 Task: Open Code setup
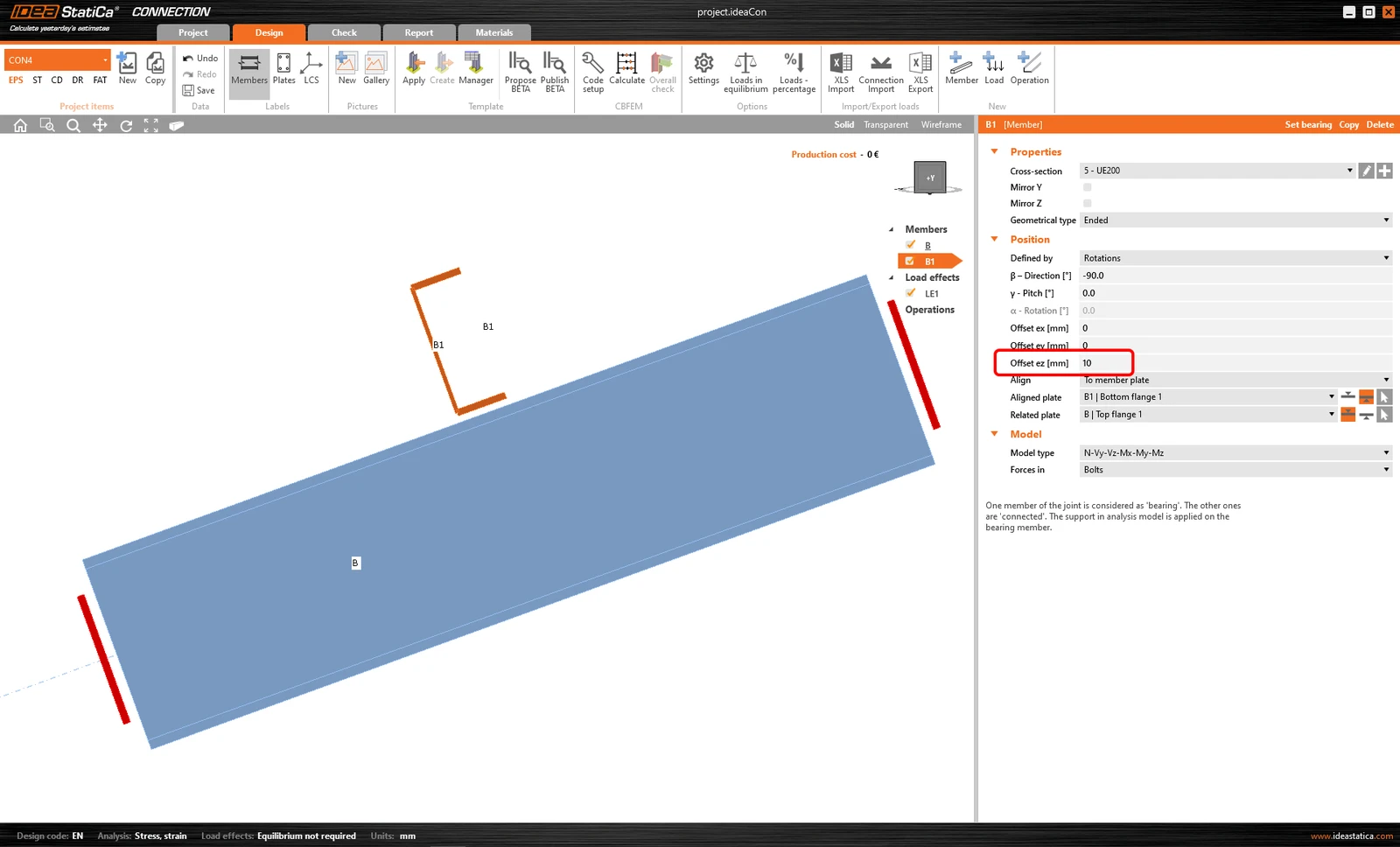(x=593, y=72)
